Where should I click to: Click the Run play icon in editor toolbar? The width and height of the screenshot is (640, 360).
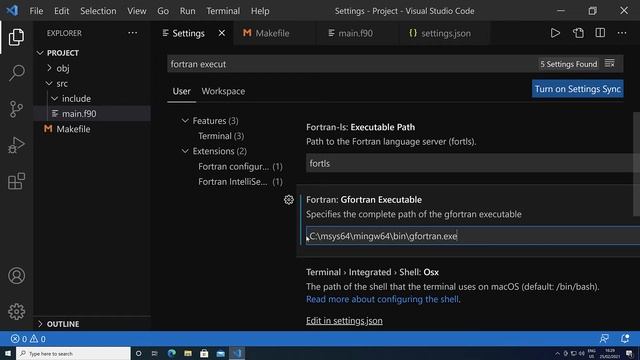(x=555, y=33)
